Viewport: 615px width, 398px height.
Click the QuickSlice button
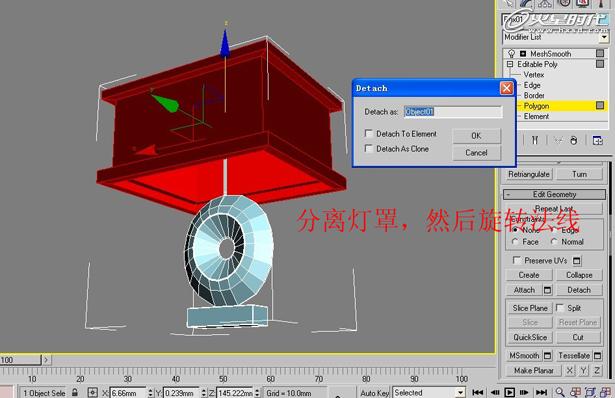pyautogui.click(x=530, y=337)
